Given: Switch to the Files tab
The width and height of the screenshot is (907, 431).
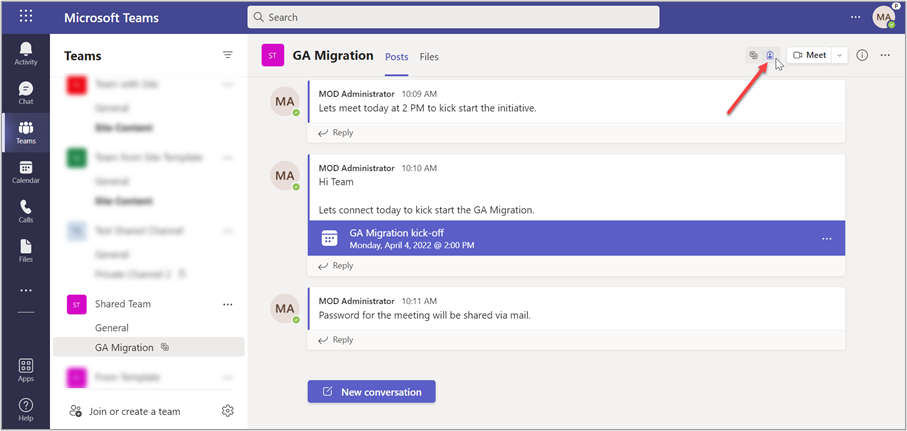Looking at the screenshot, I should (x=429, y=57).
